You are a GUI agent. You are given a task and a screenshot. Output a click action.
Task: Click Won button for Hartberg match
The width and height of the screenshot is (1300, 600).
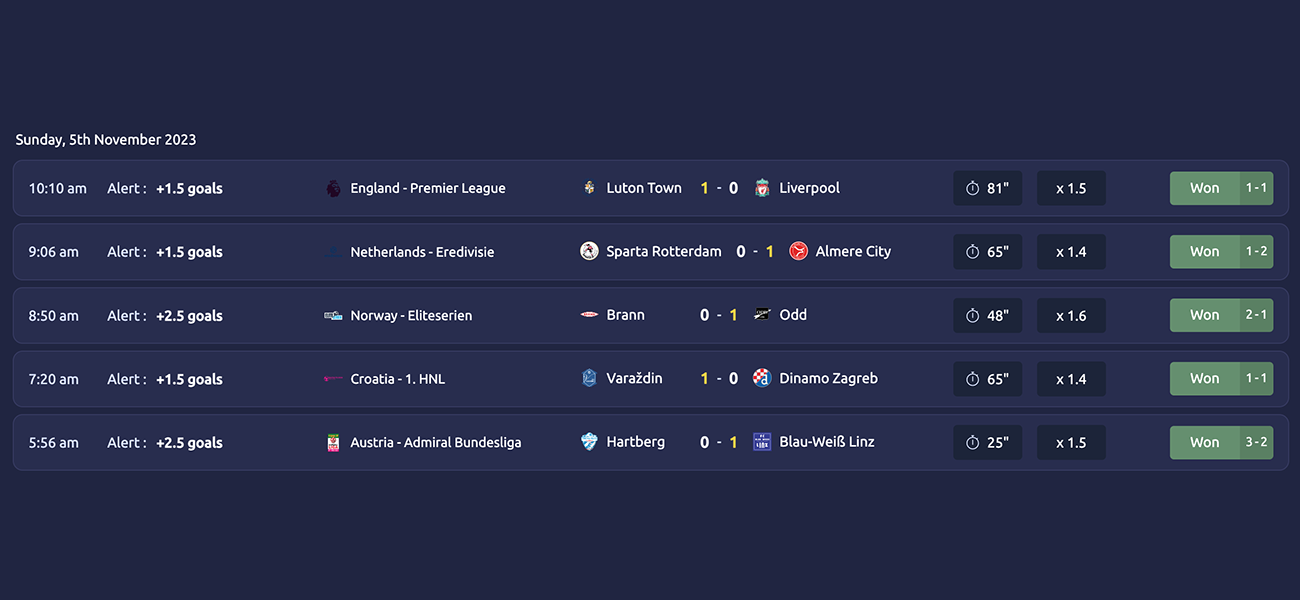1205,442
